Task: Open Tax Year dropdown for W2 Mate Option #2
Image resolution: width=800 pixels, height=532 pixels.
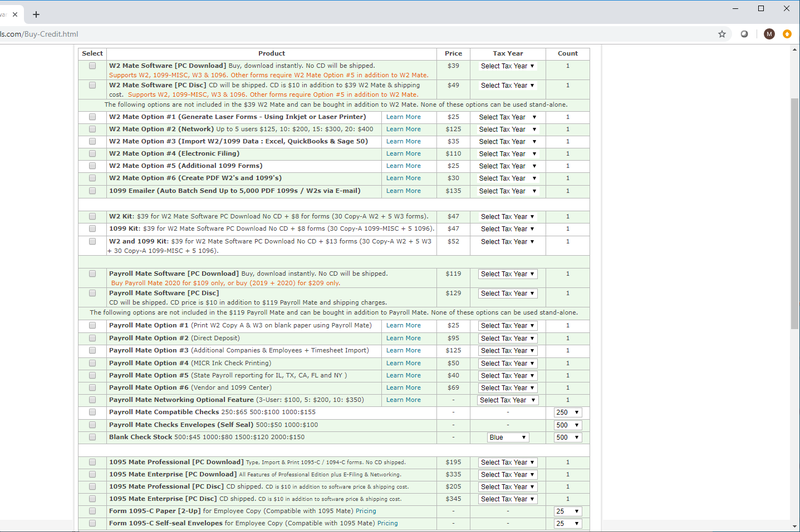Action: (508, 130)
